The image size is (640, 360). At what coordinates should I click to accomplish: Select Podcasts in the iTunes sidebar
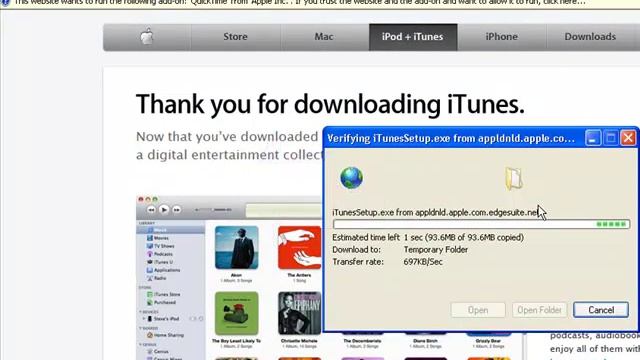160,254
